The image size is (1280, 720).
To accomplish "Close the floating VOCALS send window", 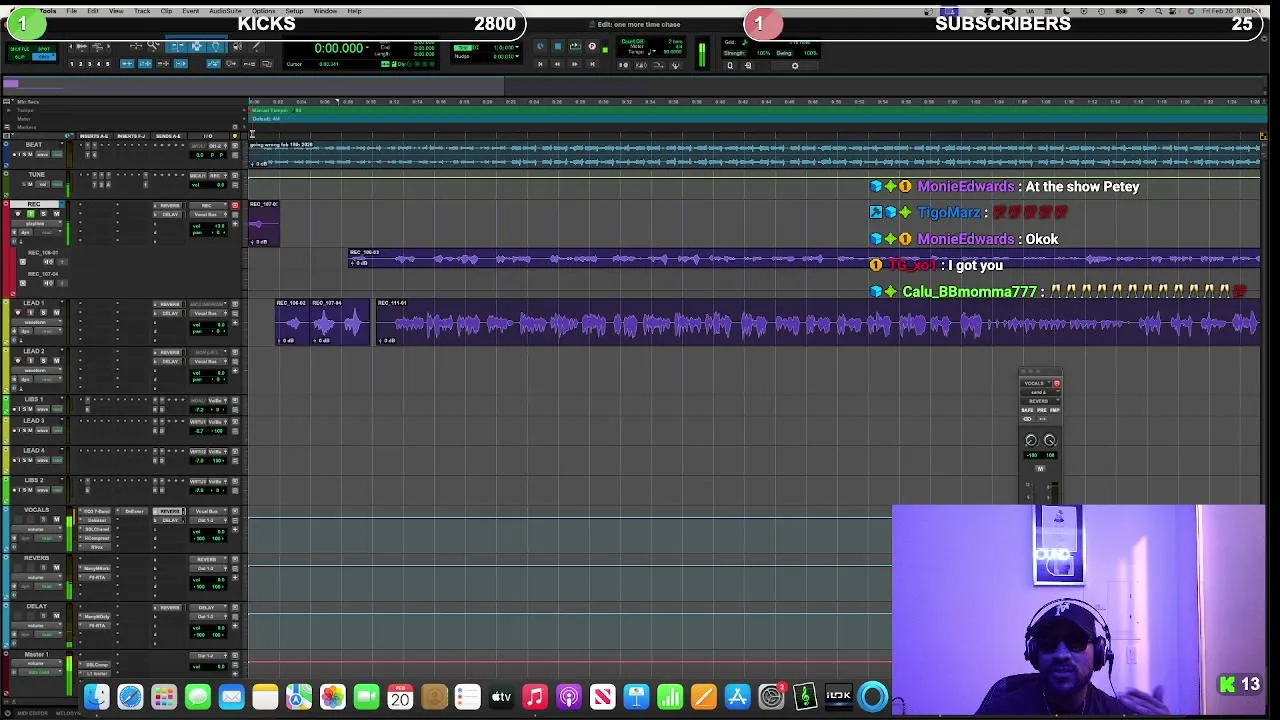I will pos(1023,371).
